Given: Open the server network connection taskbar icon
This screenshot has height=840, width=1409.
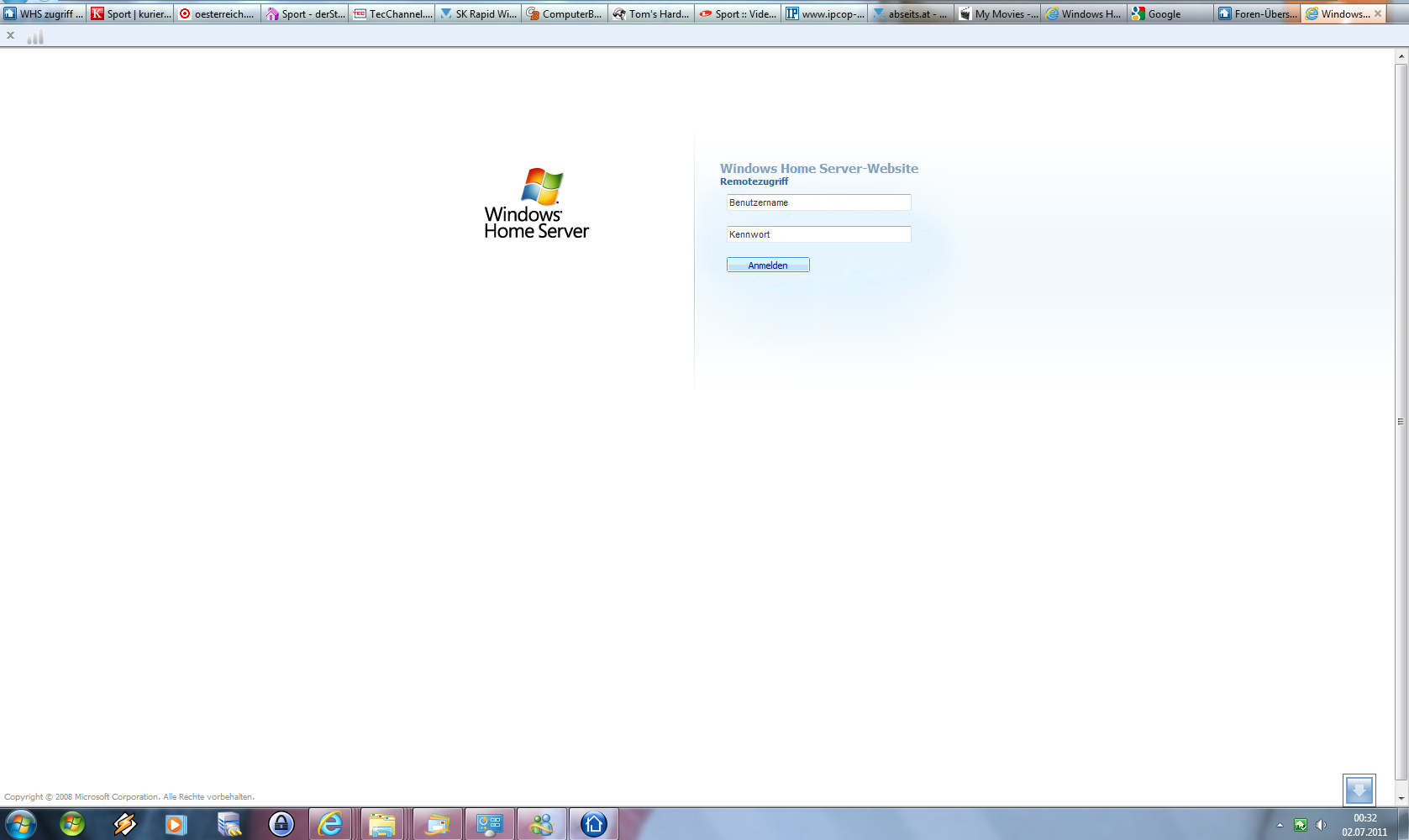Looking at the screenshot, I should [229, 824].
